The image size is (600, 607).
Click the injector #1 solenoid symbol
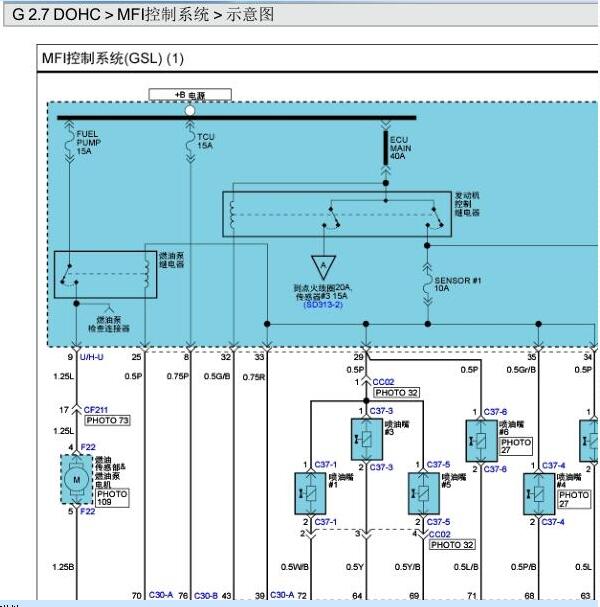(x=310, y=494)
